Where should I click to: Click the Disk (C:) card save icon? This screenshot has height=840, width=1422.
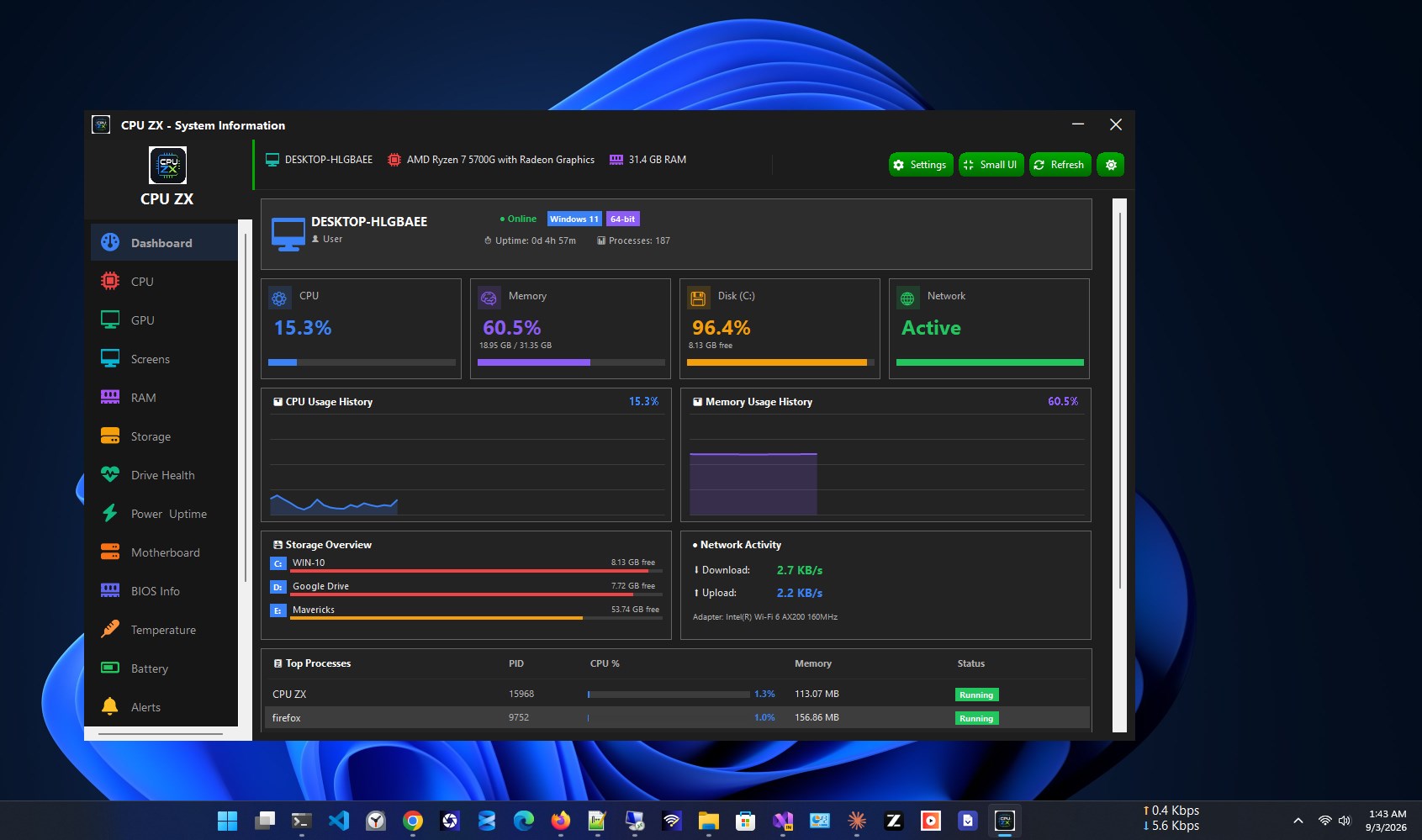click(698, 298)
